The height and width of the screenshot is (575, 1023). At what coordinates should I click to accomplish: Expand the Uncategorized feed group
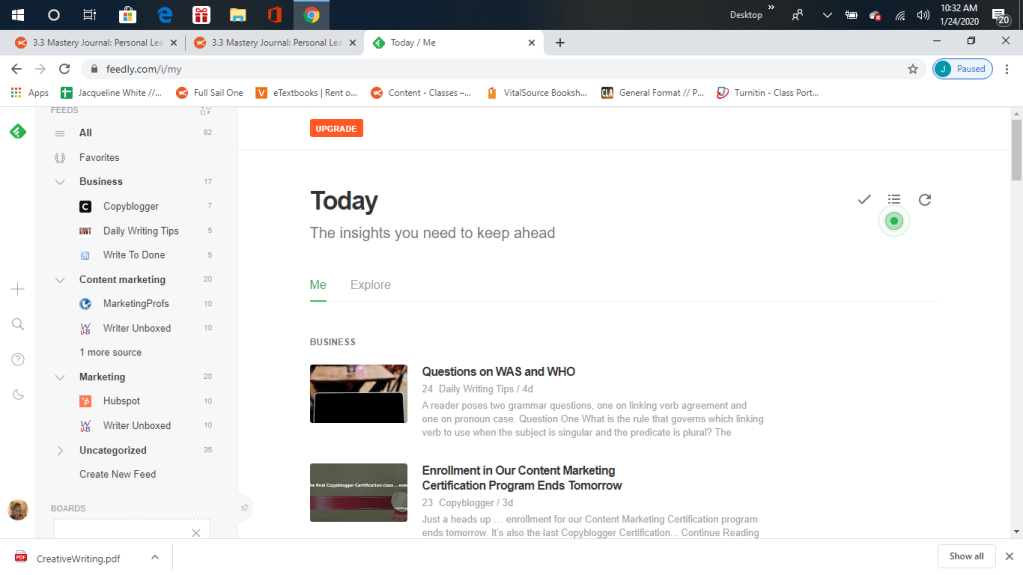(60, 450)
